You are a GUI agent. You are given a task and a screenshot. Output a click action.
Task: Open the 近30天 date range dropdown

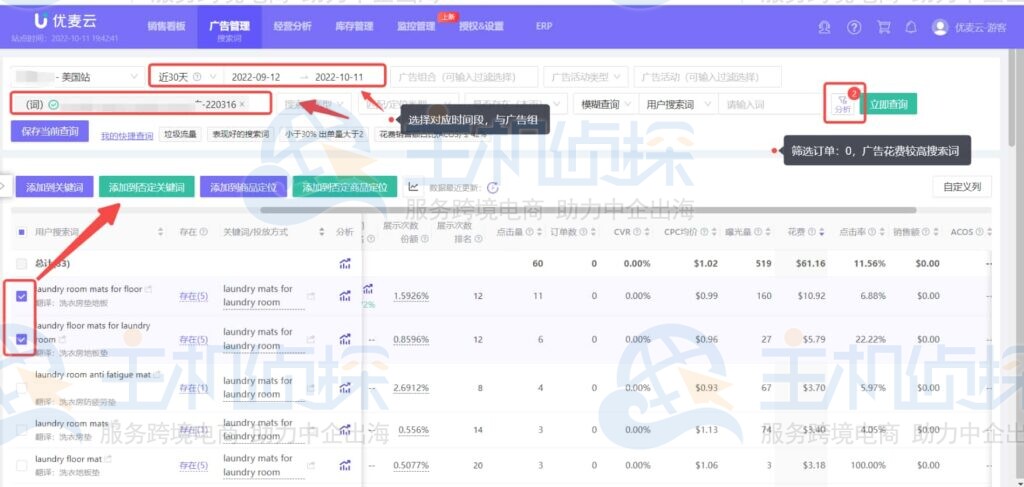[186, 77]
